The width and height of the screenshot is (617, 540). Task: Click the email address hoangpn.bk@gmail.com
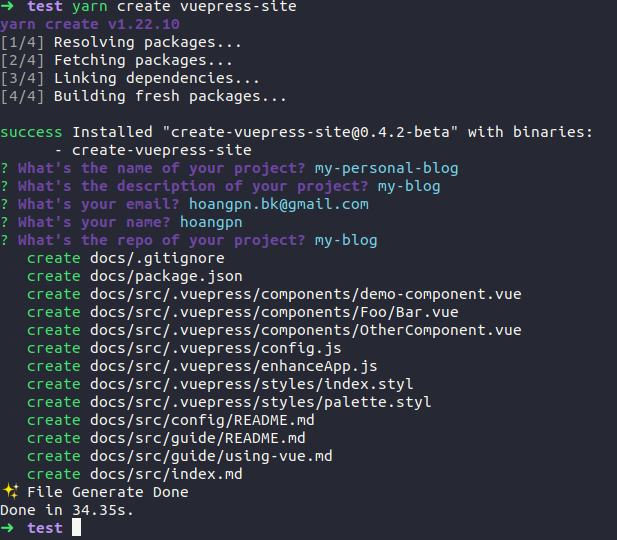coord(278,204)
